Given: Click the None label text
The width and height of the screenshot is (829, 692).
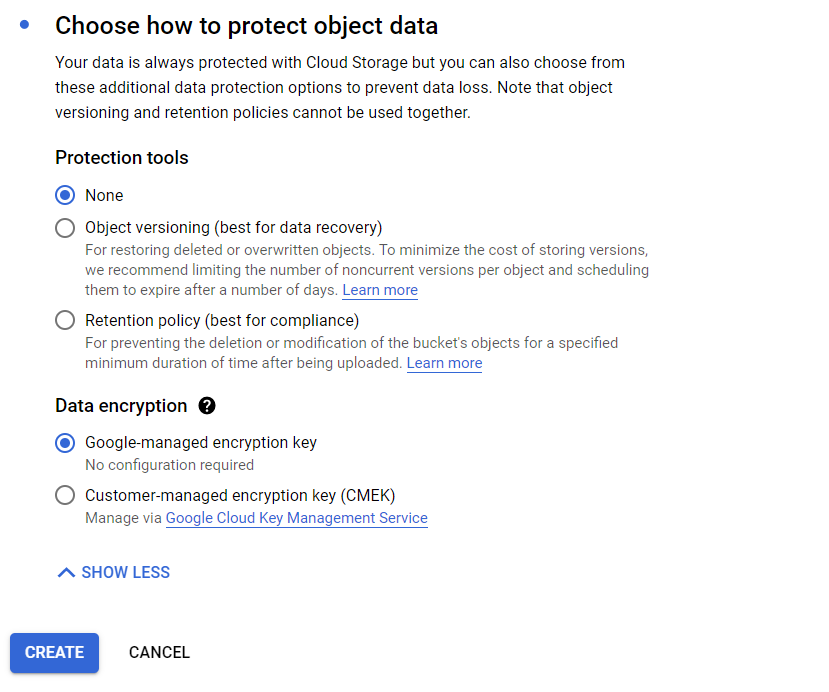Looking at the screenshot, I should (104, 196).
